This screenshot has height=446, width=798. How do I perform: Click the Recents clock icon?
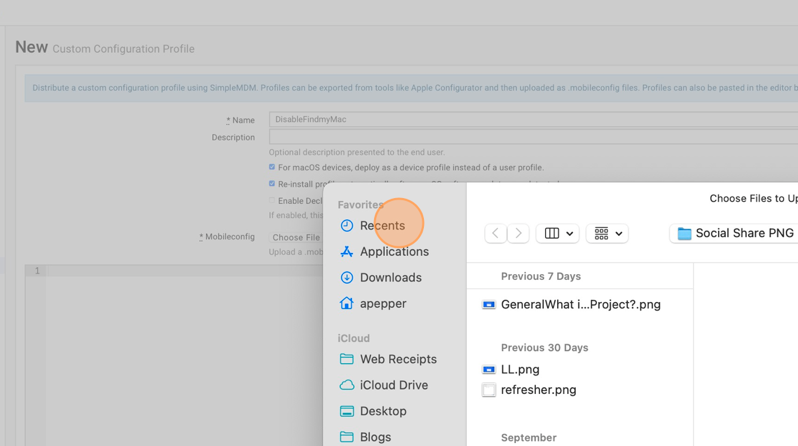point(347,226)
